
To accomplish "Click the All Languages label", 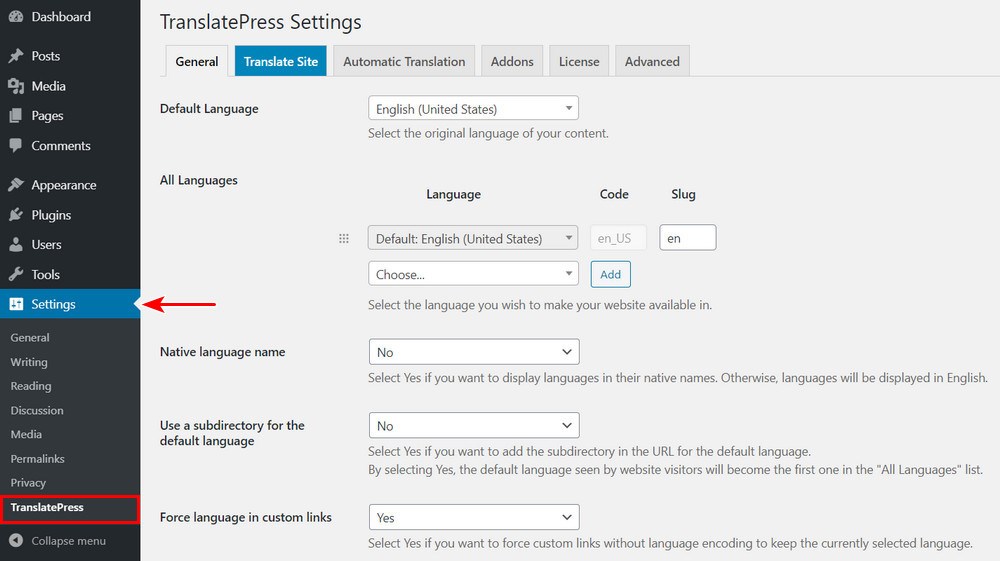I will pos(198,180).
